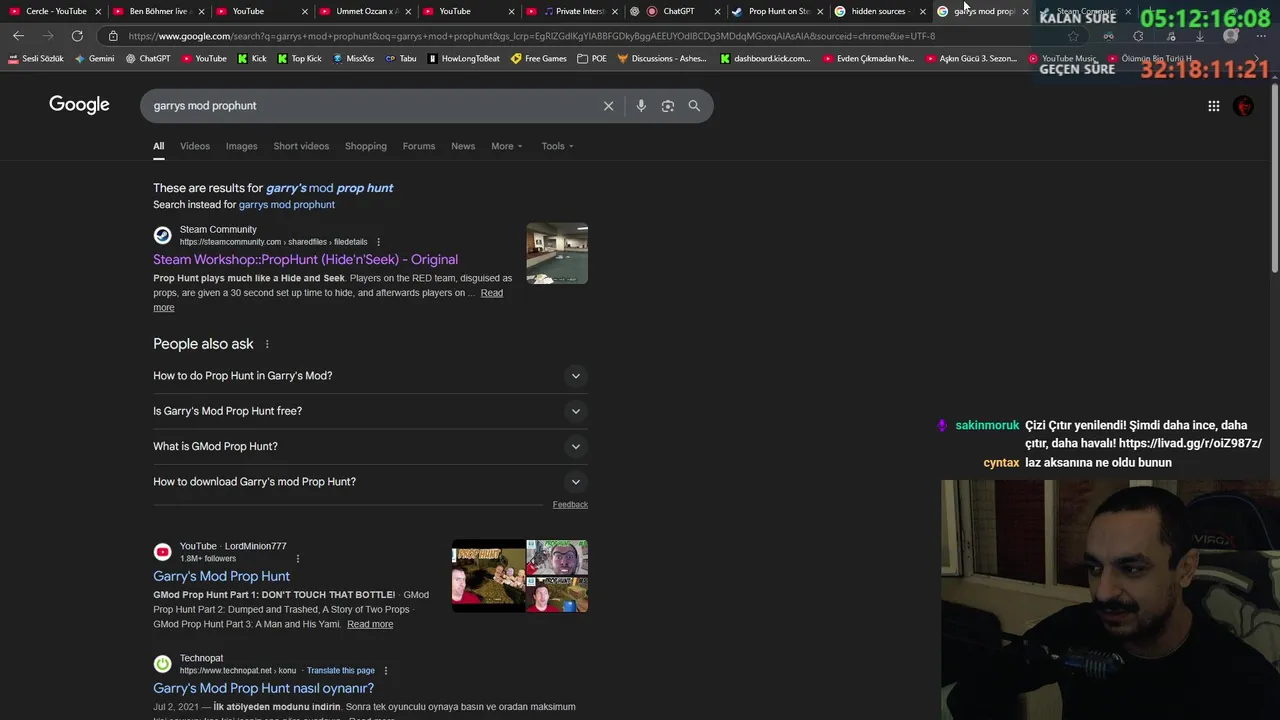Select the All results tab

point(158,146)
